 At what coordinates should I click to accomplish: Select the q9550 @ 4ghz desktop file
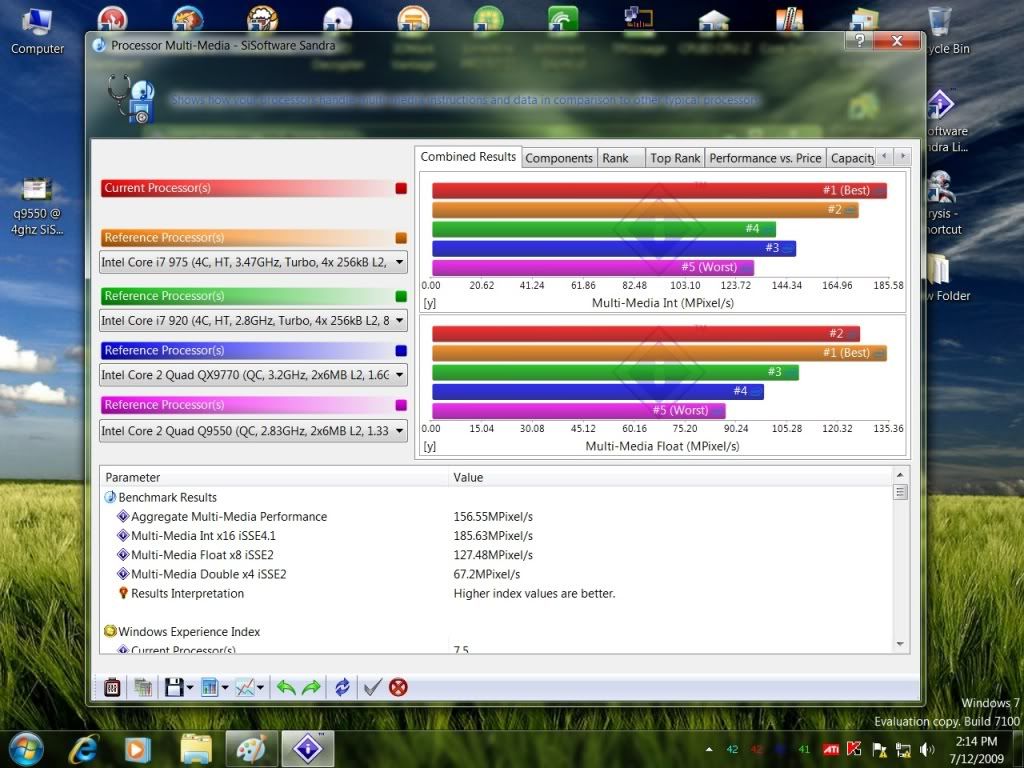37,207
